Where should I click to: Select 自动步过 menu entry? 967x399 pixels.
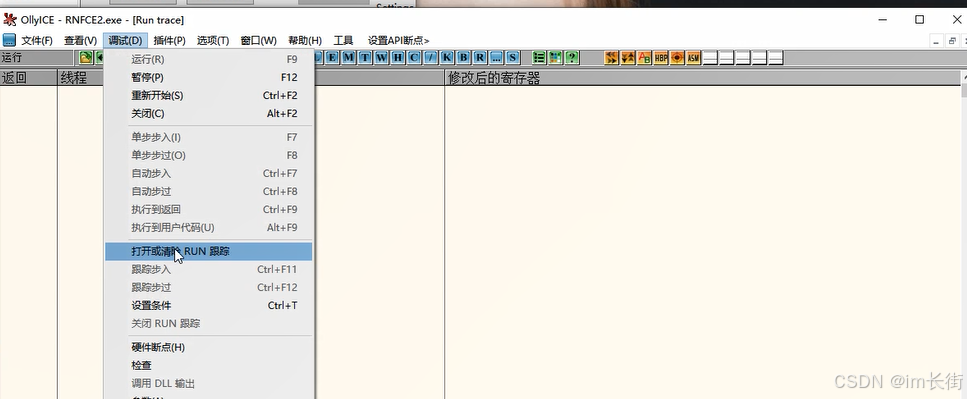tap(208, 191)
